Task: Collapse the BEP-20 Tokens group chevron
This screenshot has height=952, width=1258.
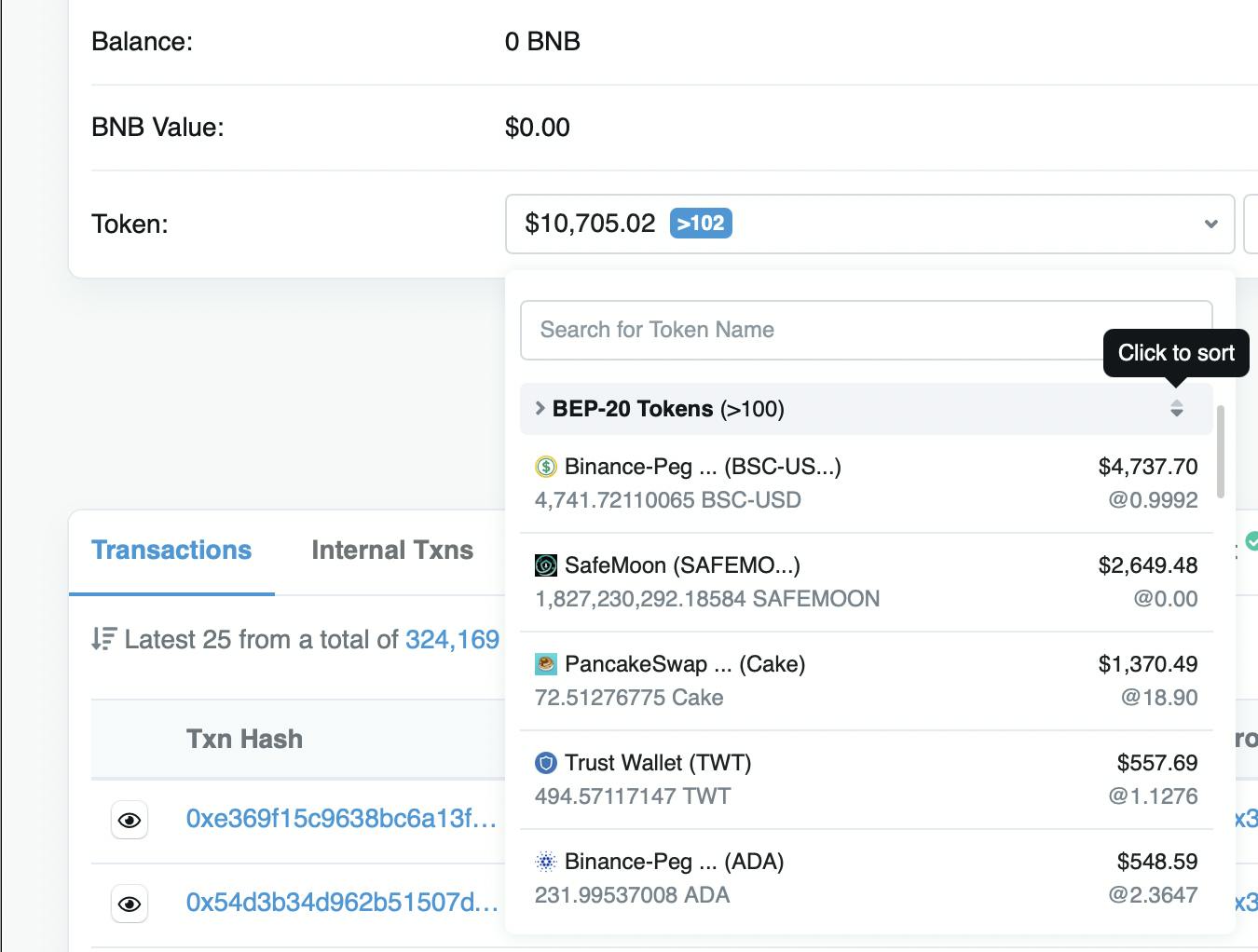Action: click(x=540, y=408)
